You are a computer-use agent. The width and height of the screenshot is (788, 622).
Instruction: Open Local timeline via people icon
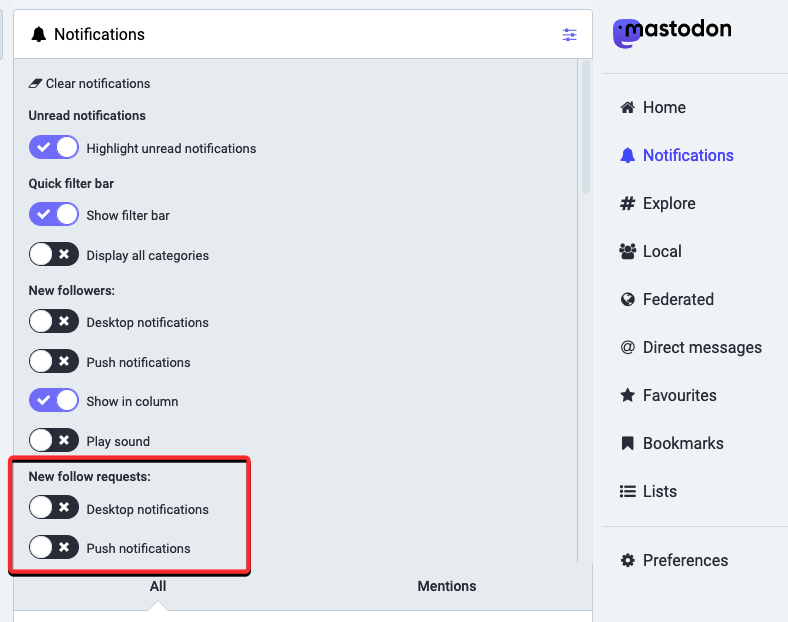628,251
